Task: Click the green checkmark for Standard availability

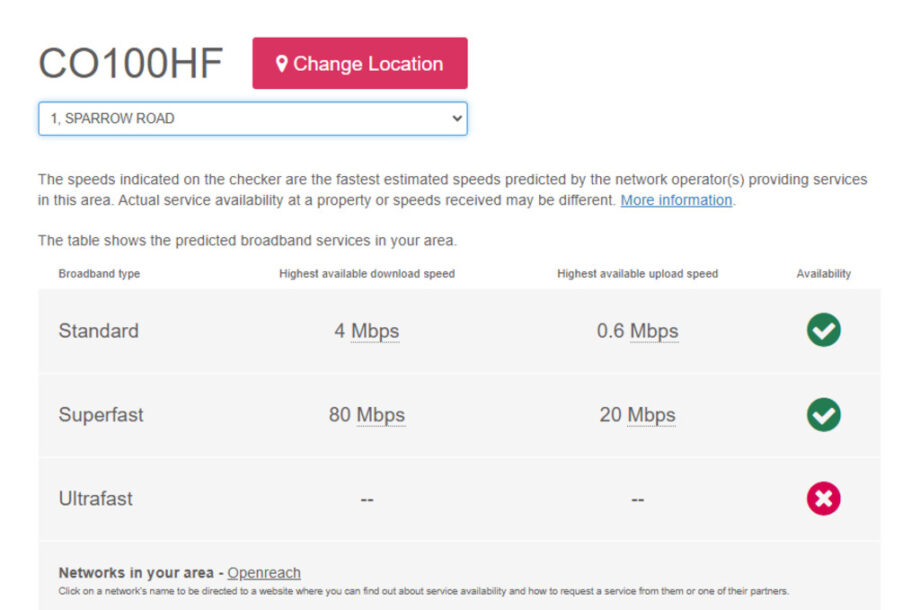Action: click(823, 330)
